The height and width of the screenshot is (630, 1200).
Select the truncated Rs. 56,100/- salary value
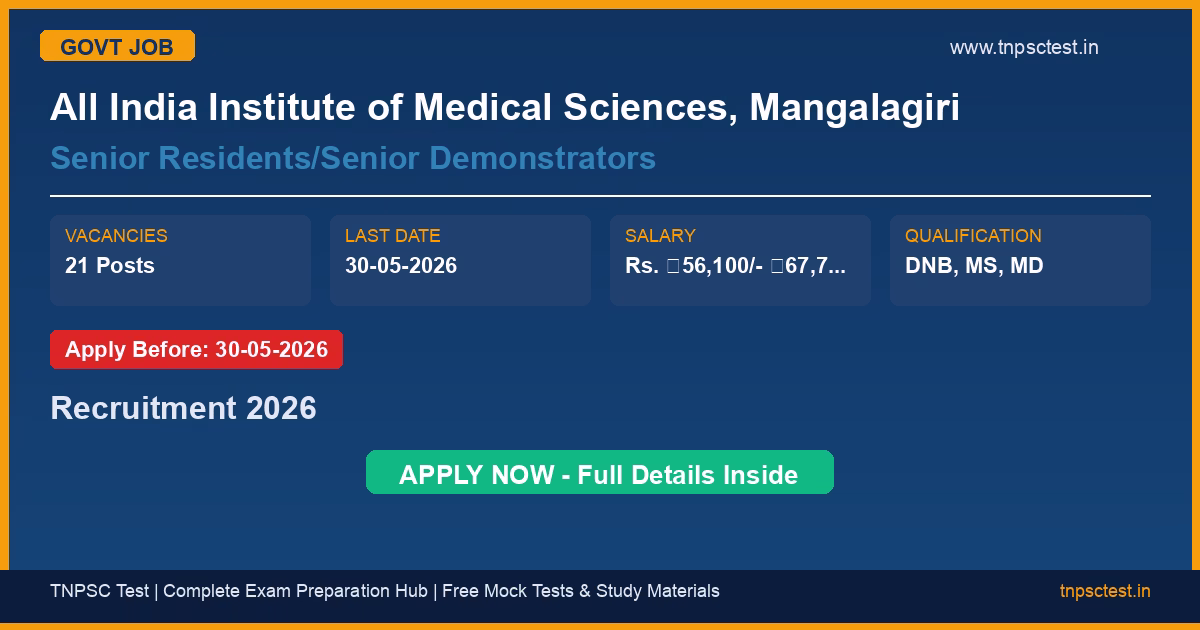735,265
